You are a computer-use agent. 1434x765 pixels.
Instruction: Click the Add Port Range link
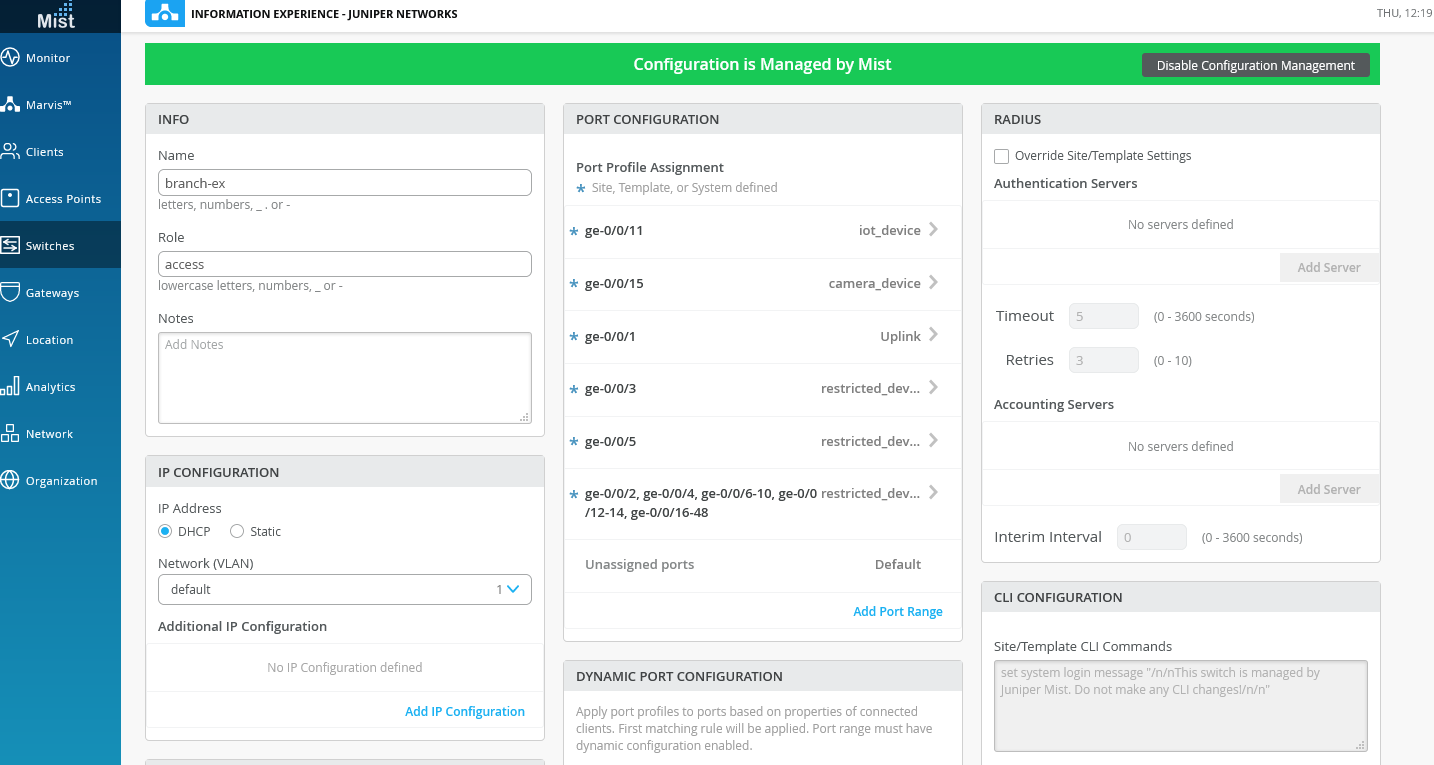click(x=897, y=611)
